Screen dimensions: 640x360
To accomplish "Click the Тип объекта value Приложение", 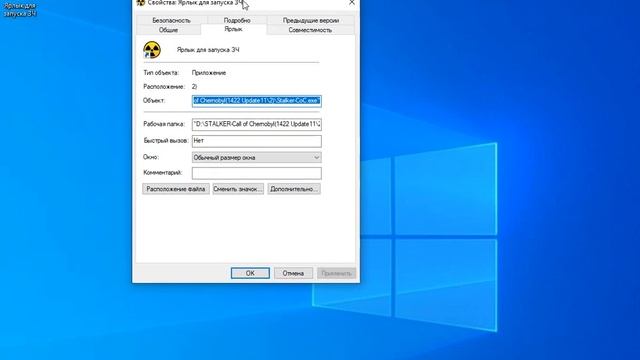I will point(209,73).
